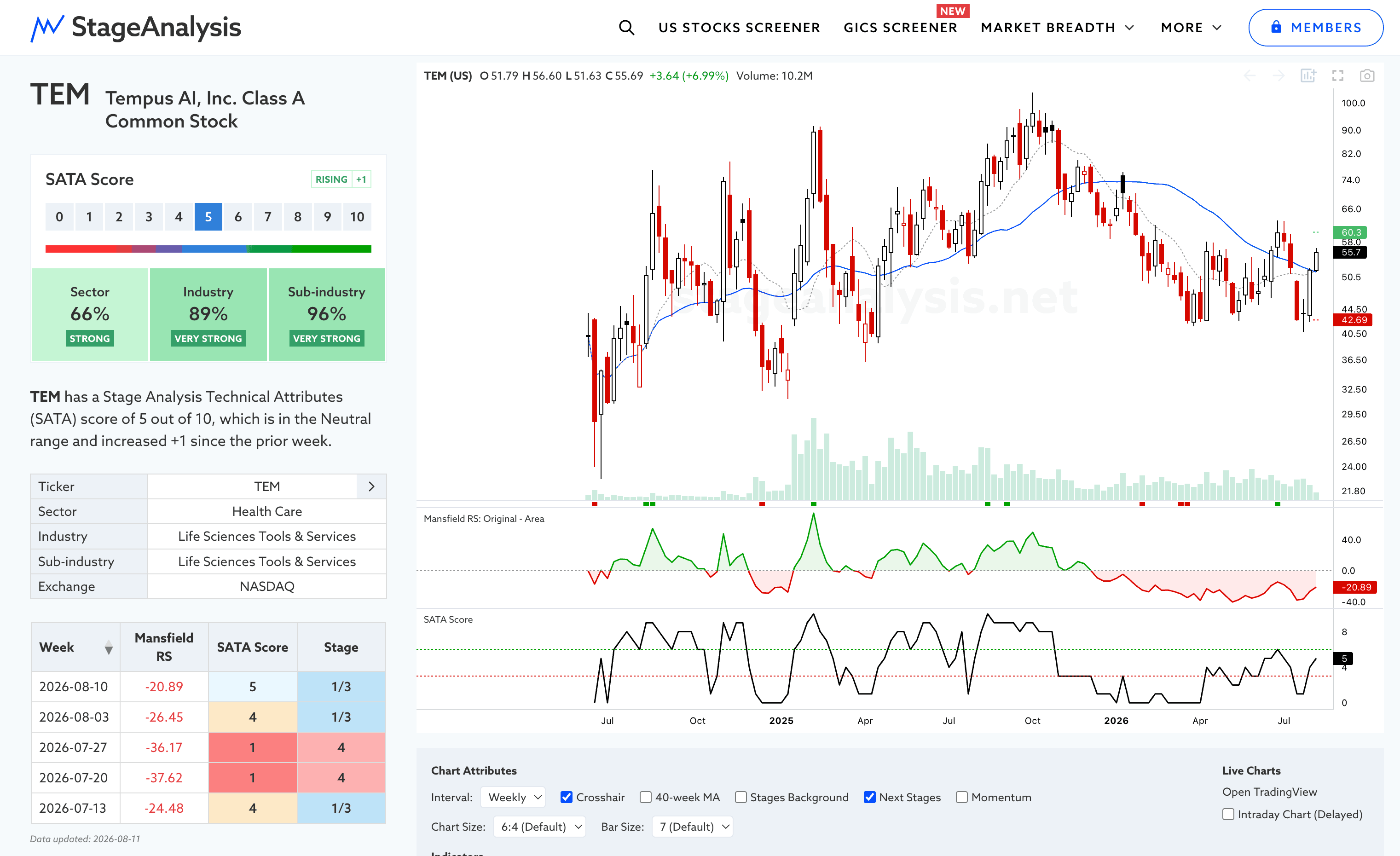Click the Week column sort arrow
This screenshot has width=1400, height=856.
[109, 648]
